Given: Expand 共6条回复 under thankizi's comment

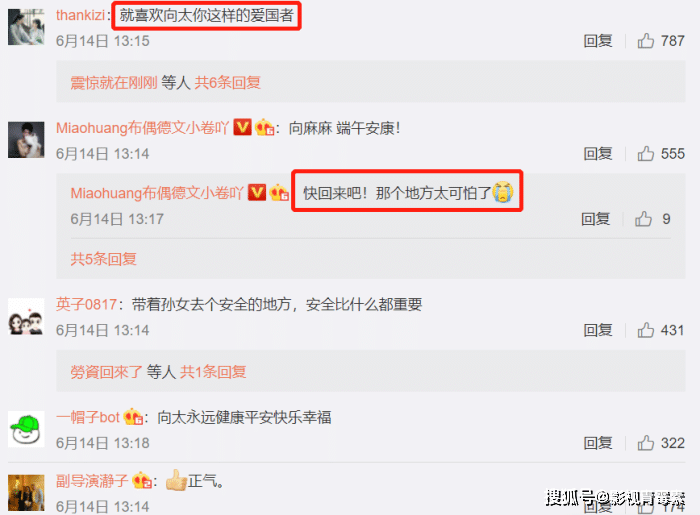Looking at the screenshot, I should pos(227,83).
